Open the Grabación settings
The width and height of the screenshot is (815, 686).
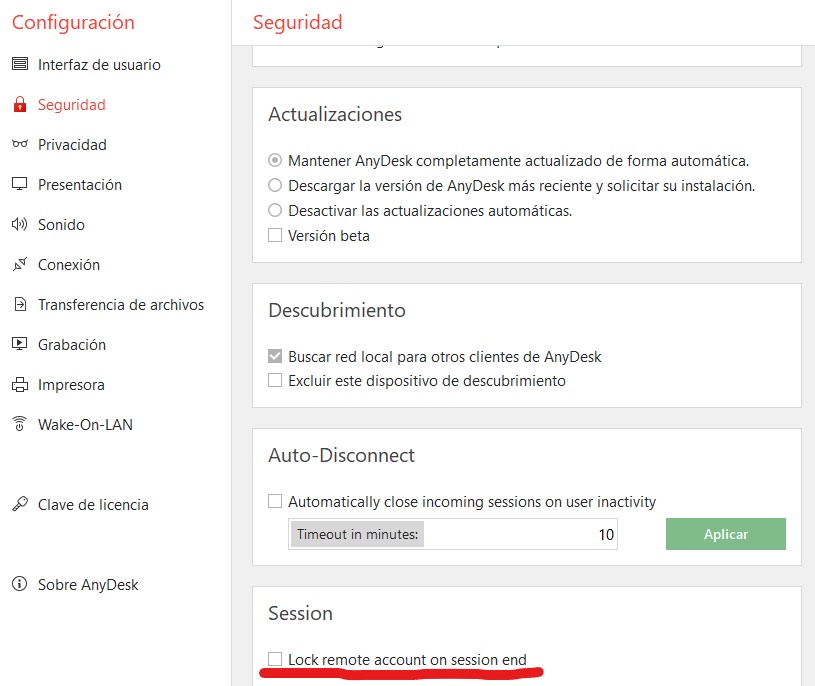tap(72, 345)
